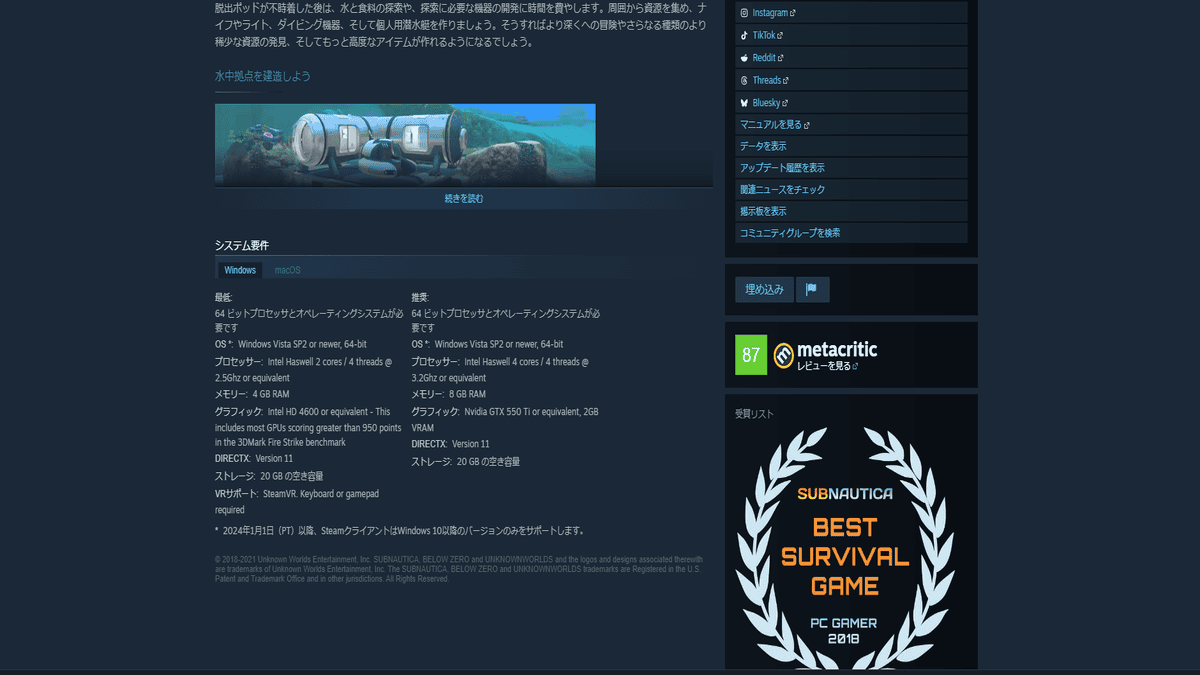
Task: Click the external-link arrow beside レビューを見る
Action: pos(855,366)
